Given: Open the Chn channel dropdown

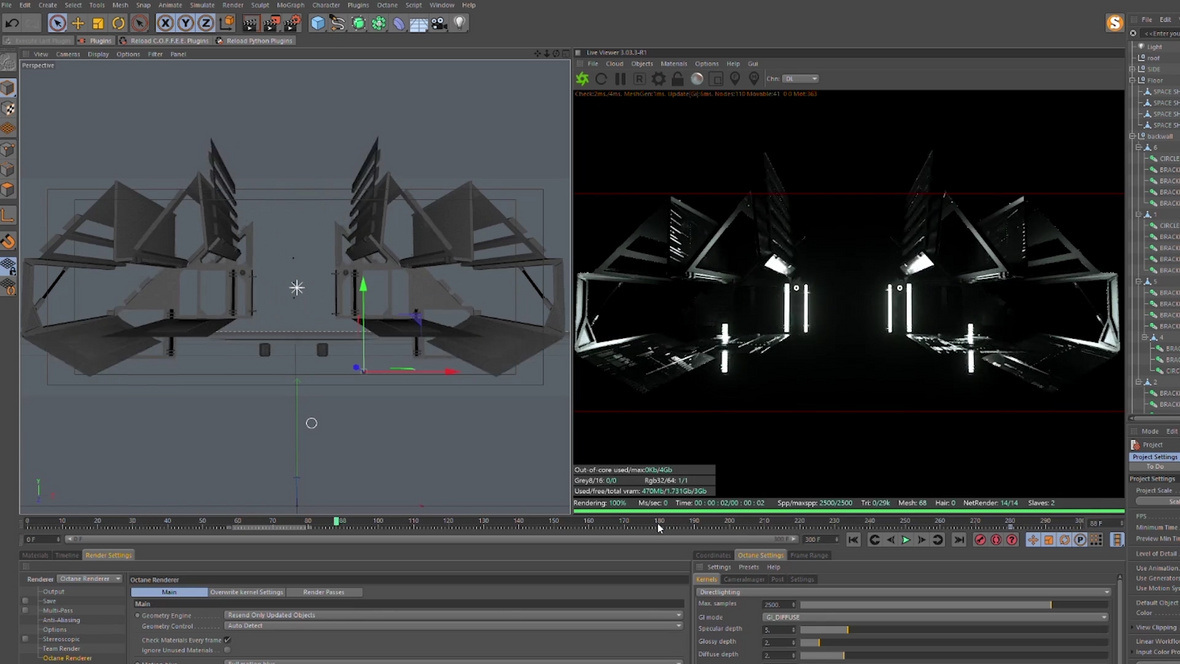Looking at the screenshot, I should pos(800,79).
